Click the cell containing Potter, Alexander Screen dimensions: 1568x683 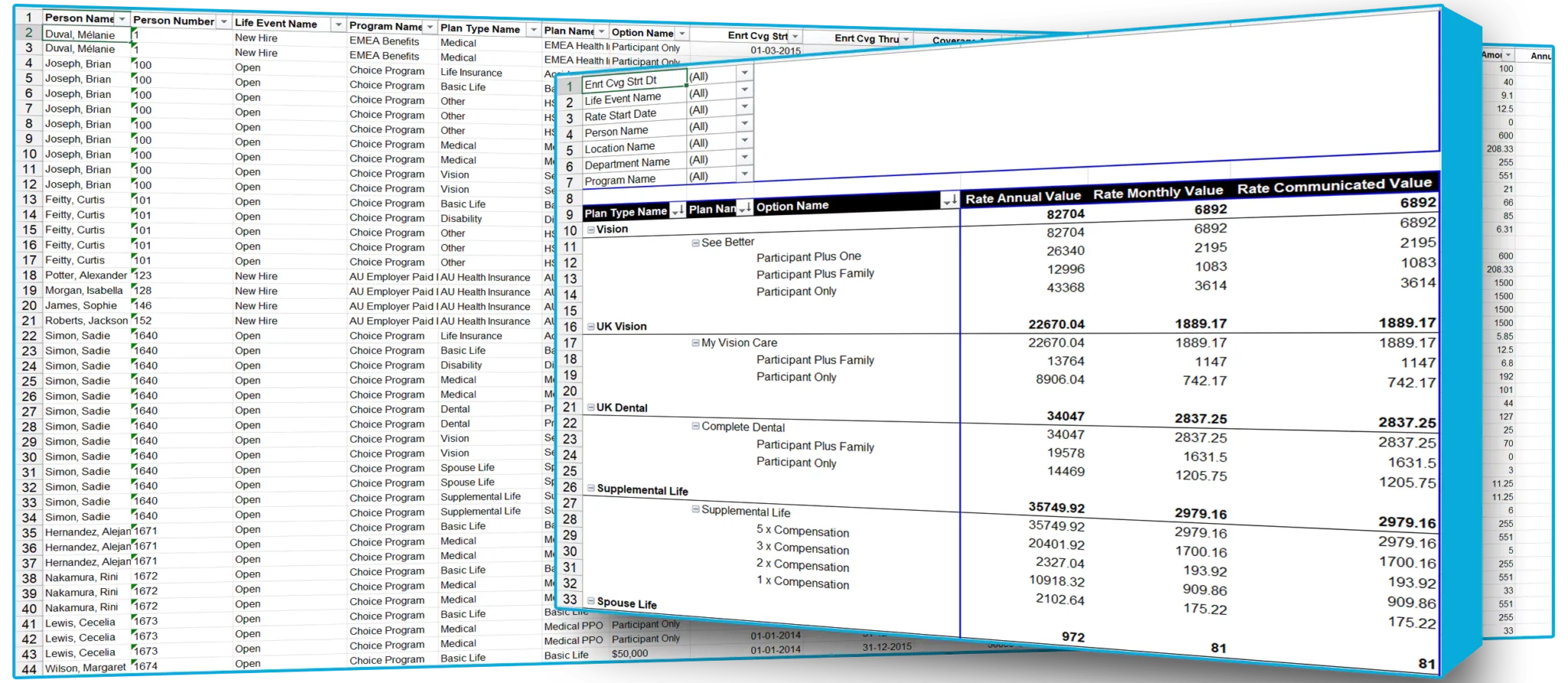[x=86, y=276]
